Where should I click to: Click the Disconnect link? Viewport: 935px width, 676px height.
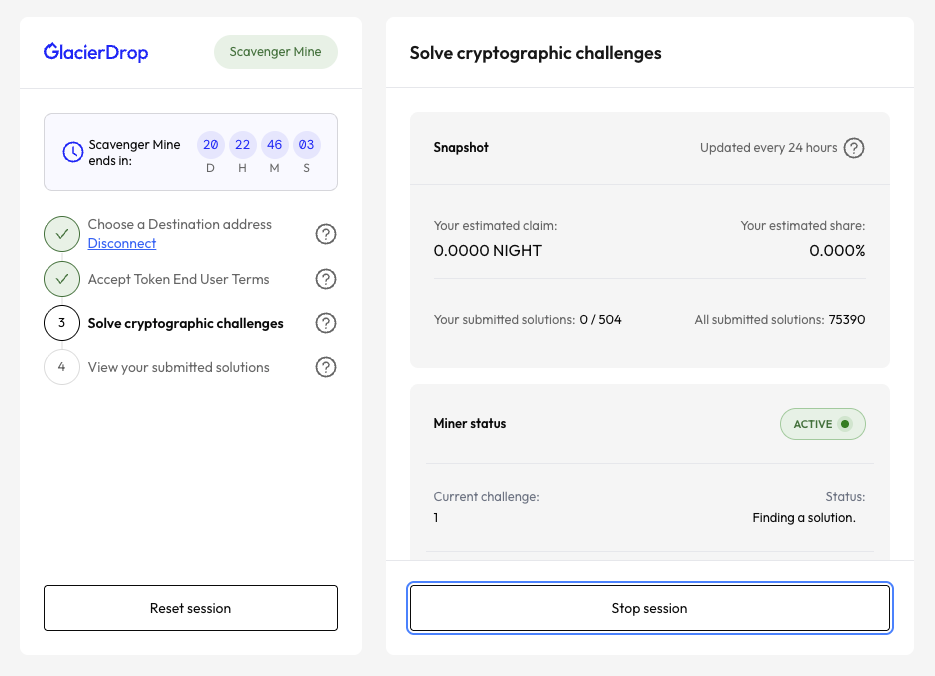[x=122, y=243]
